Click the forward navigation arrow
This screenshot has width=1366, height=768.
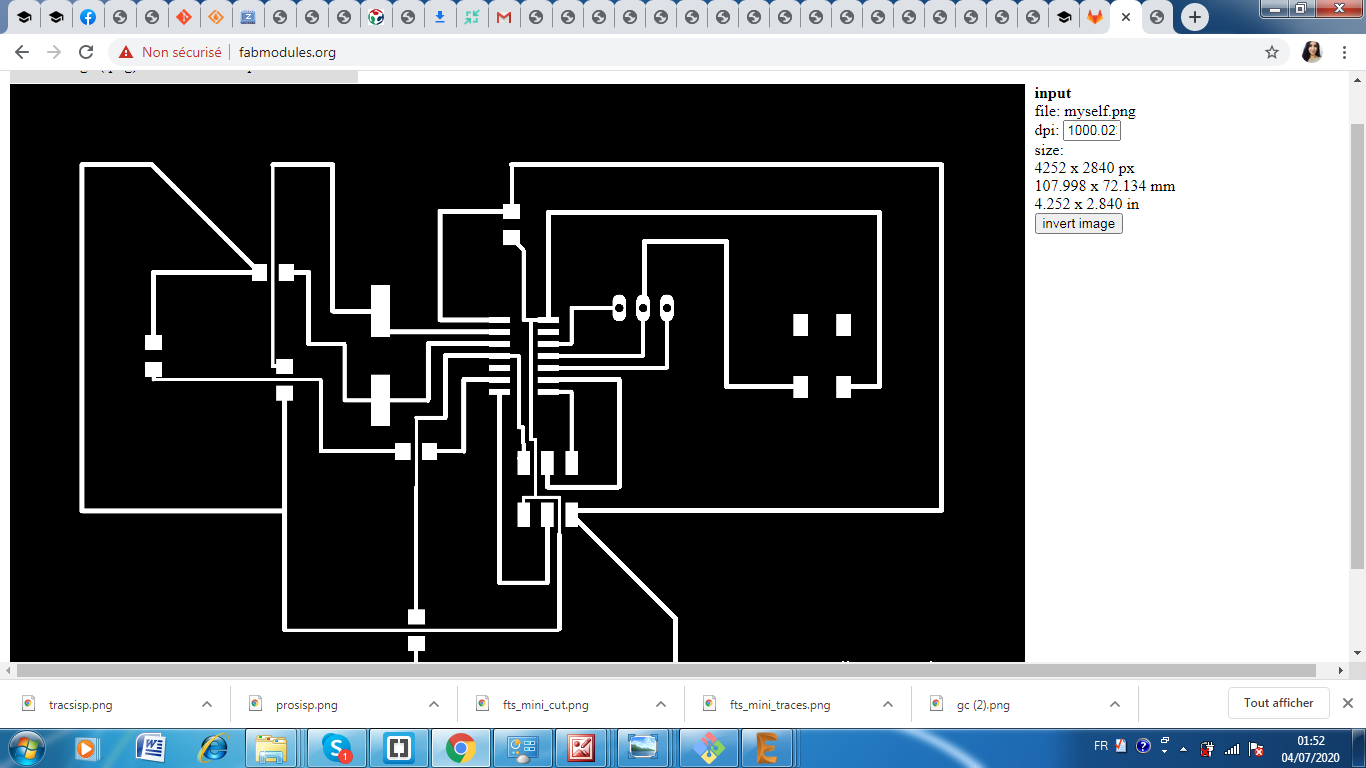pyautogui.click(x=54, y=52)
